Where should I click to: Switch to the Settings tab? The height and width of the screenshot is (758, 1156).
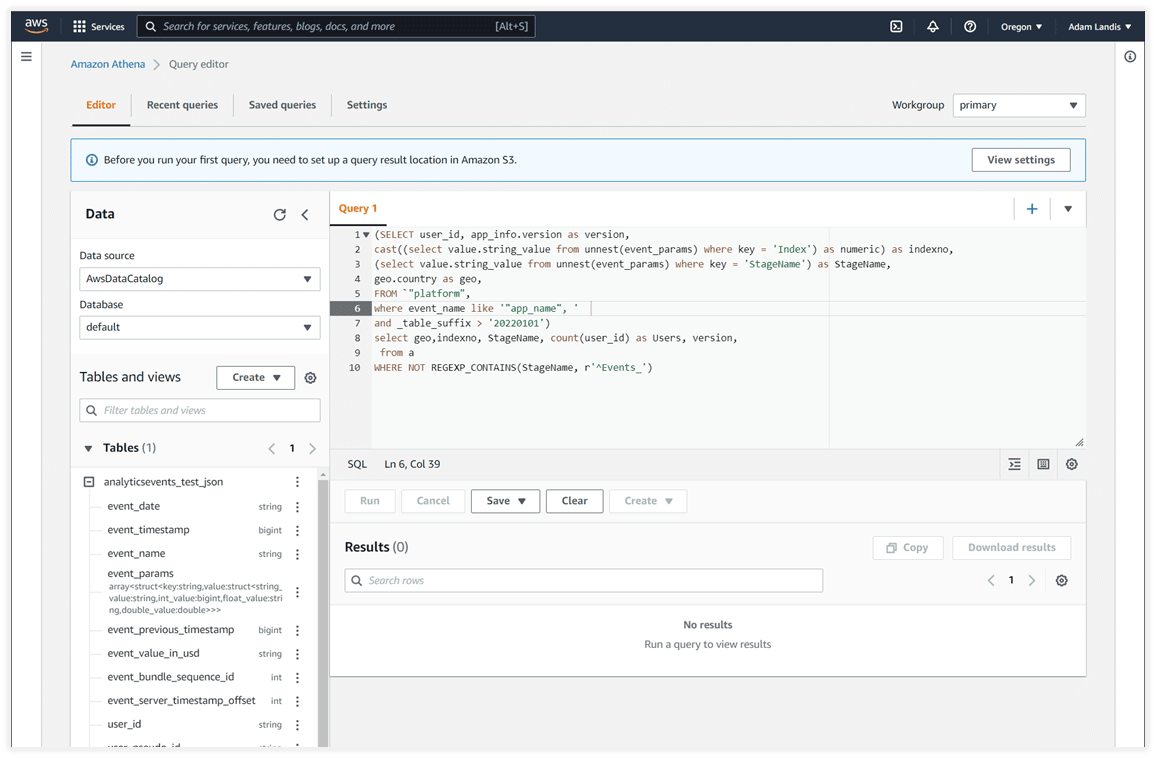[367, 105]
